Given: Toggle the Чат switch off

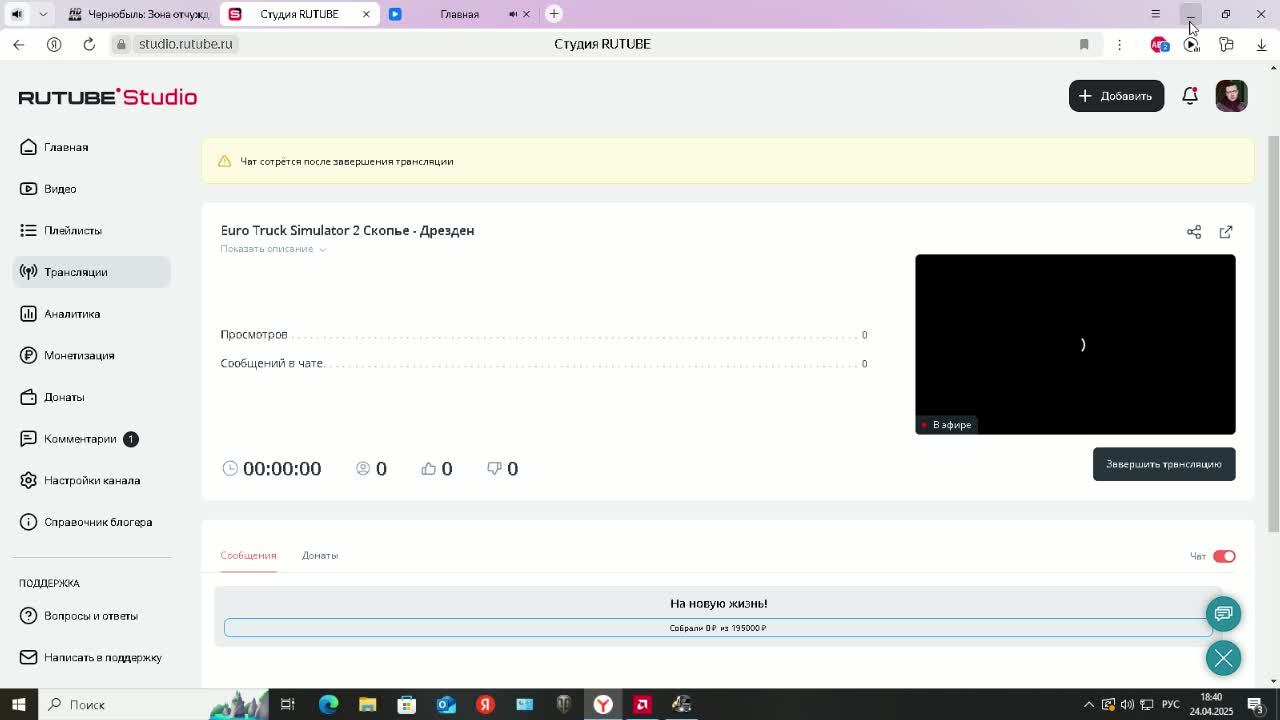Looking at the screenshot, I should (1224, 556).
